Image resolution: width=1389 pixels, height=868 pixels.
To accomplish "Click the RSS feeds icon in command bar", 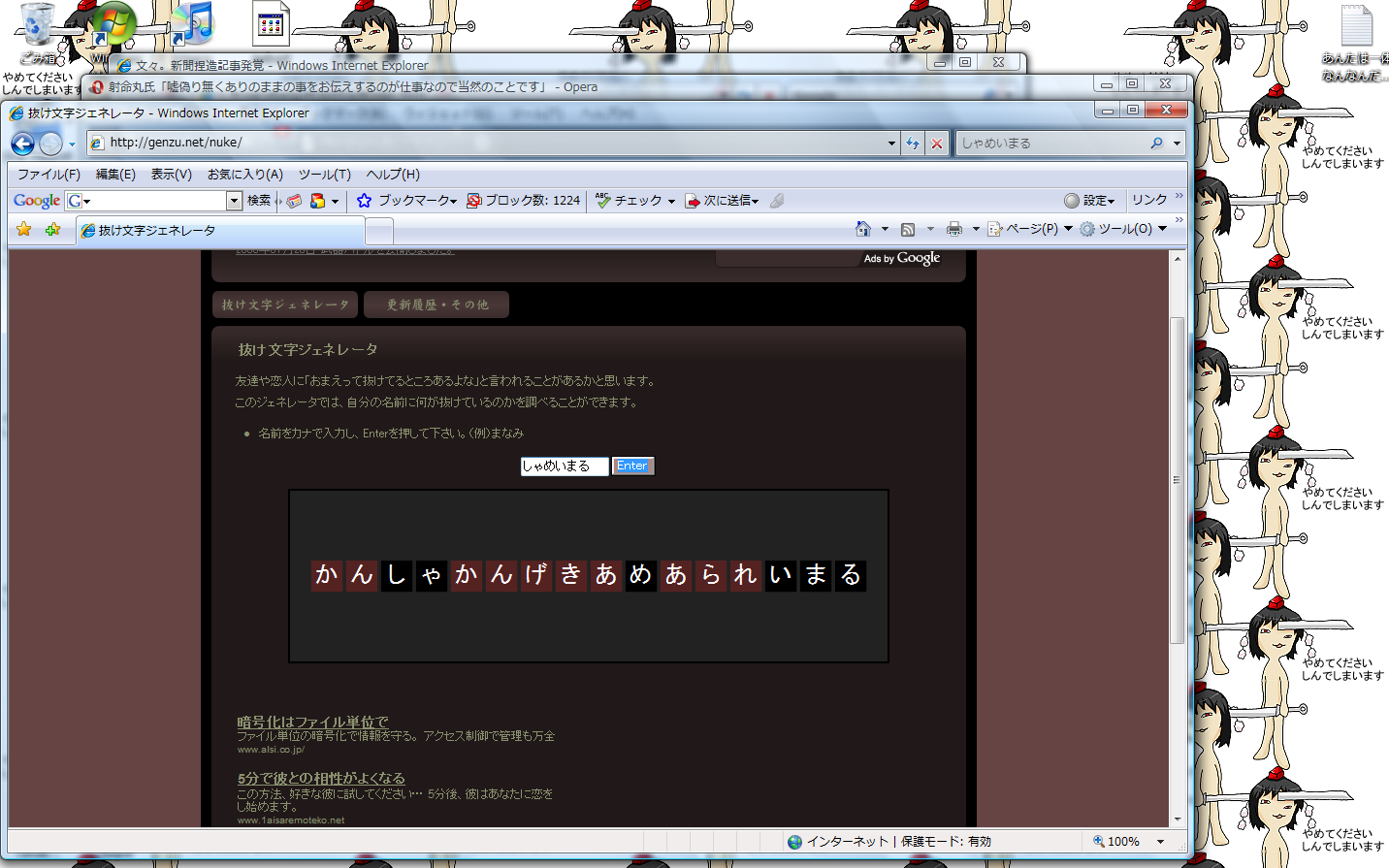I will click(x=908, y=229).
